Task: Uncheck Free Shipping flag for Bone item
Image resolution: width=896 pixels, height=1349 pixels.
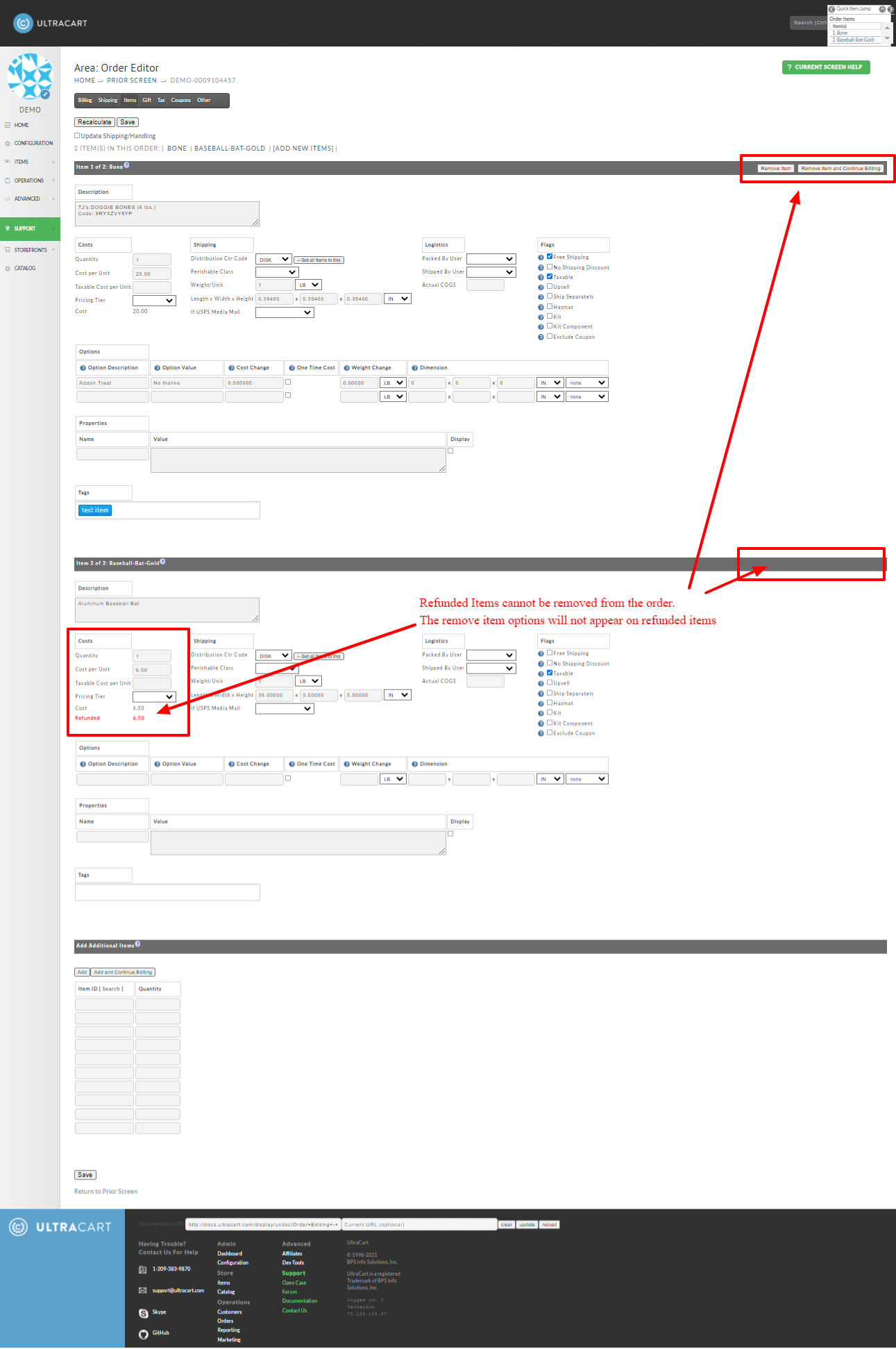Action: pos(550,256)
